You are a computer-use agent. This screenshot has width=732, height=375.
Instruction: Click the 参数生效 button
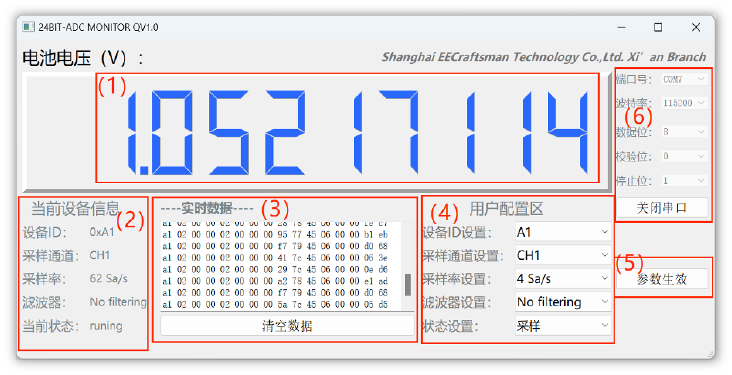pyautogui.click(x=662, y=279)
